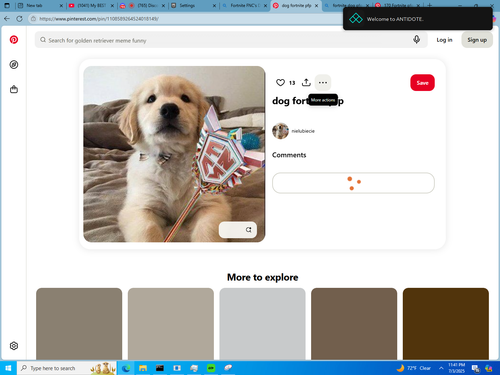Switch to the Settings browser tab
The width and height of the screenshot is (500, 375).
(x=193, y=6)
